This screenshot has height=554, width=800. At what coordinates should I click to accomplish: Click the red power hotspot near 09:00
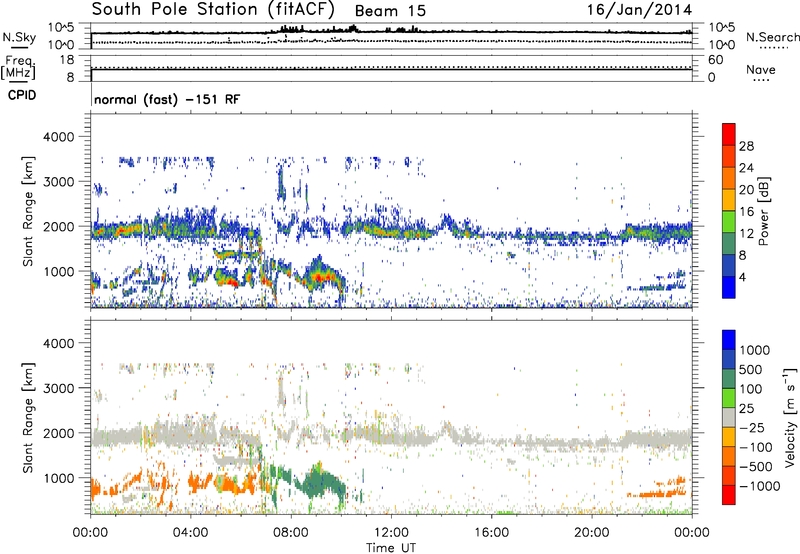(x=320, y=278)
